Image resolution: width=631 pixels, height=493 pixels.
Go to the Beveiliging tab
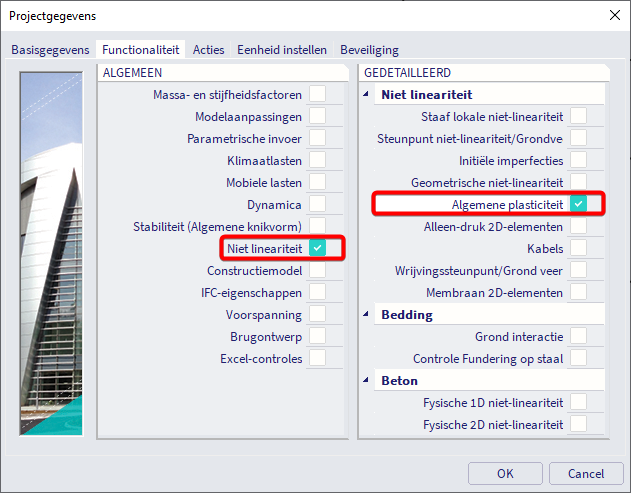click(x=369, y=49)
